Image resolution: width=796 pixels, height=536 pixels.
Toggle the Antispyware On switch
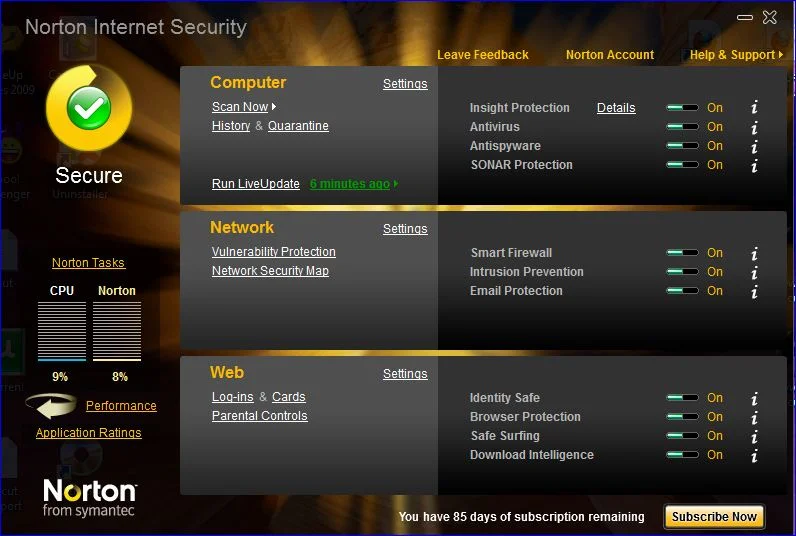tap(683, 146)
